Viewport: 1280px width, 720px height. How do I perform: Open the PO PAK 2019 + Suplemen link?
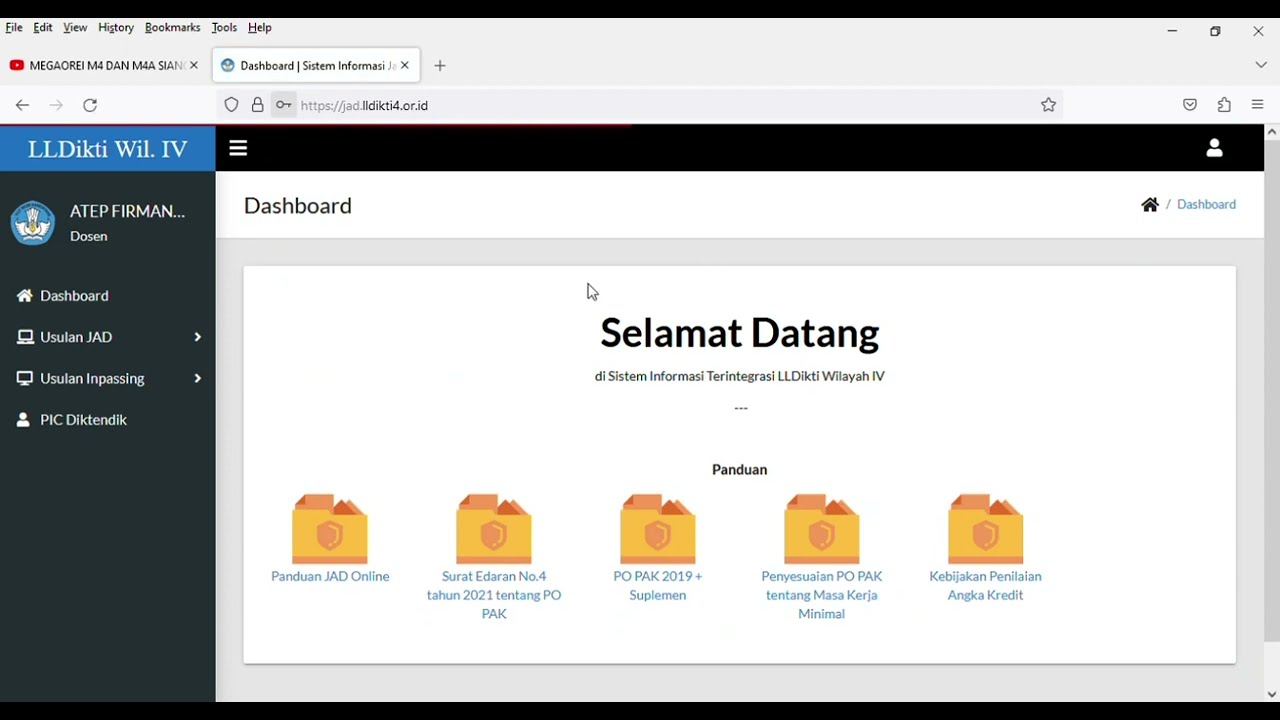point(658,585)
